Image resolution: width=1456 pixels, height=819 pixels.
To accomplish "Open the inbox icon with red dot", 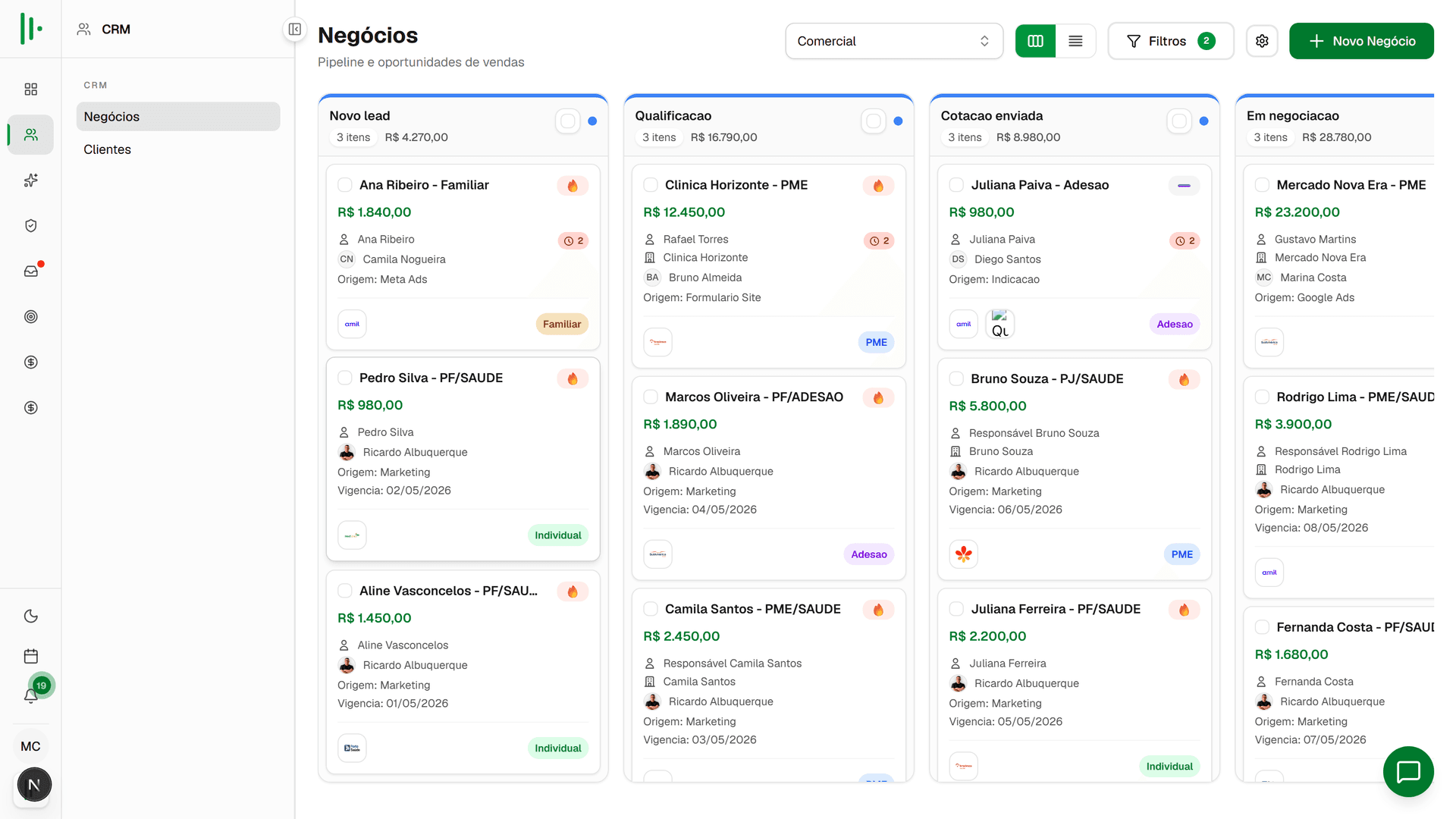I will pyautogui.click(x=30, y=271).
